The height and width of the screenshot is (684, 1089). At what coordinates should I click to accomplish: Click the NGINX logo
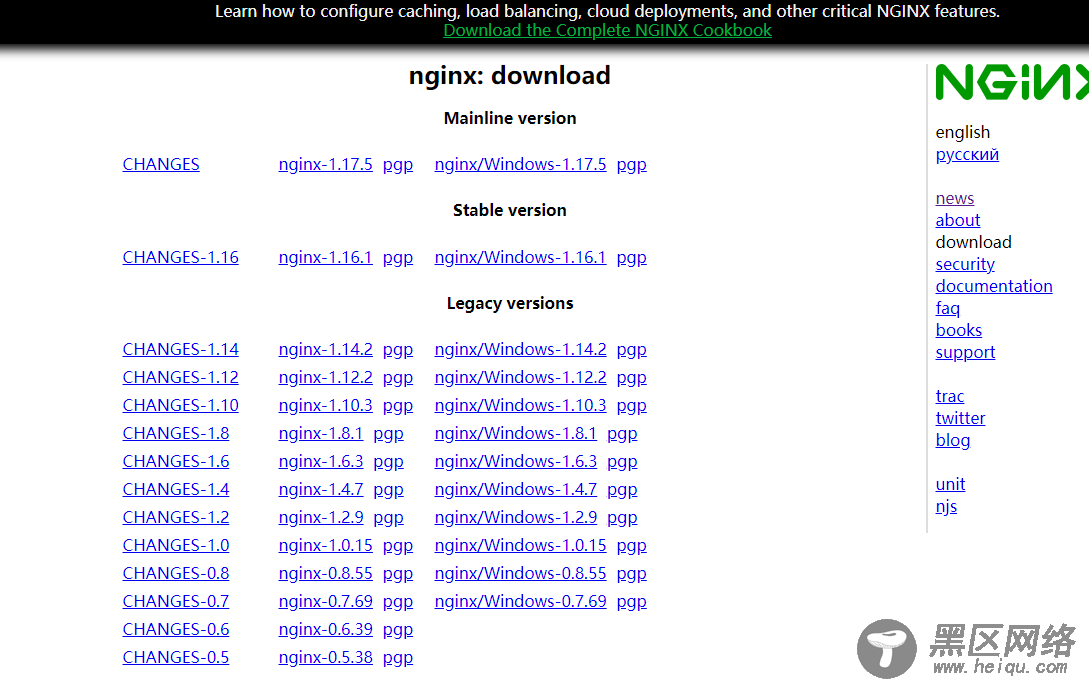click(x=1012, y=82)
